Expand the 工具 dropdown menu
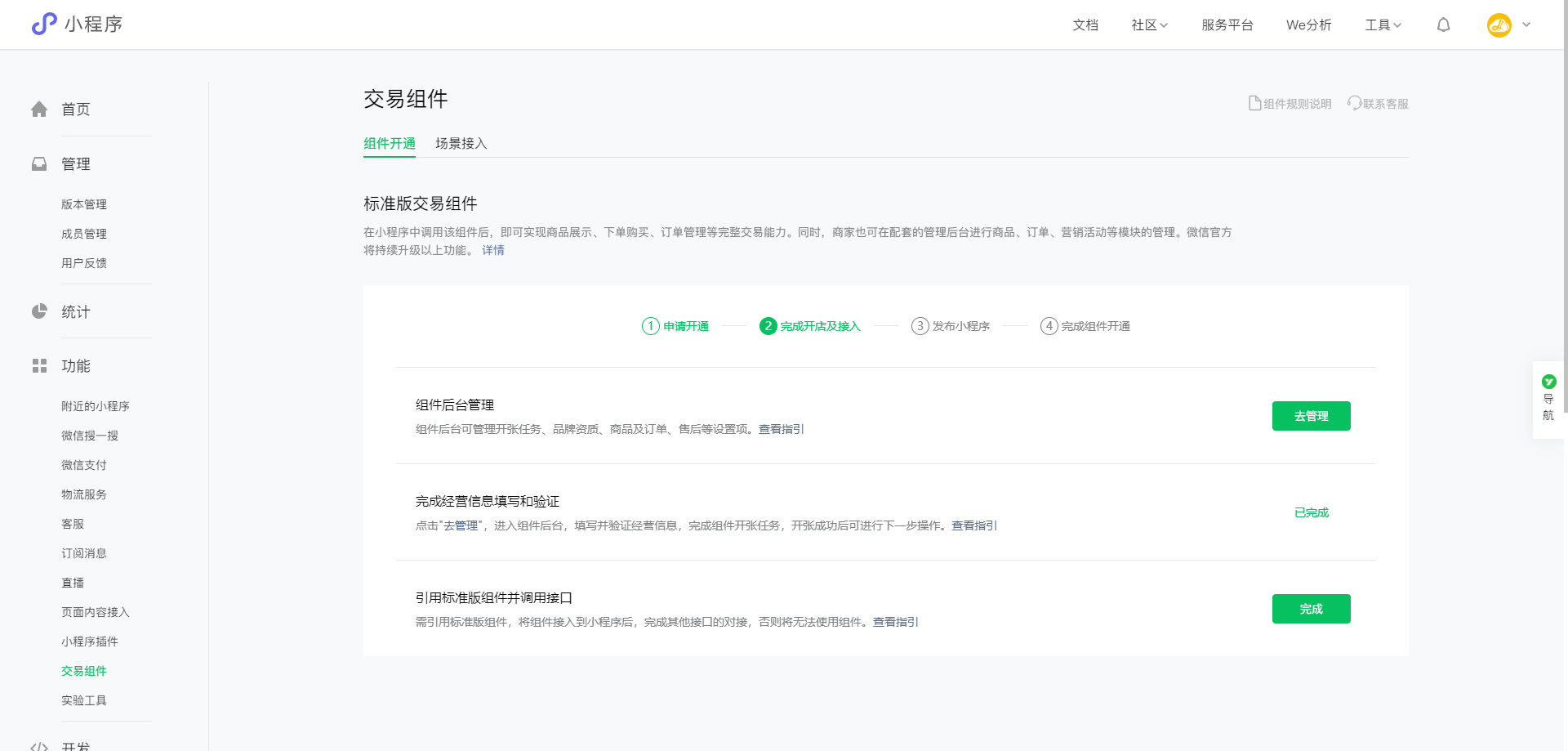Viewport: 1568px width, 751px height. 1383,25
